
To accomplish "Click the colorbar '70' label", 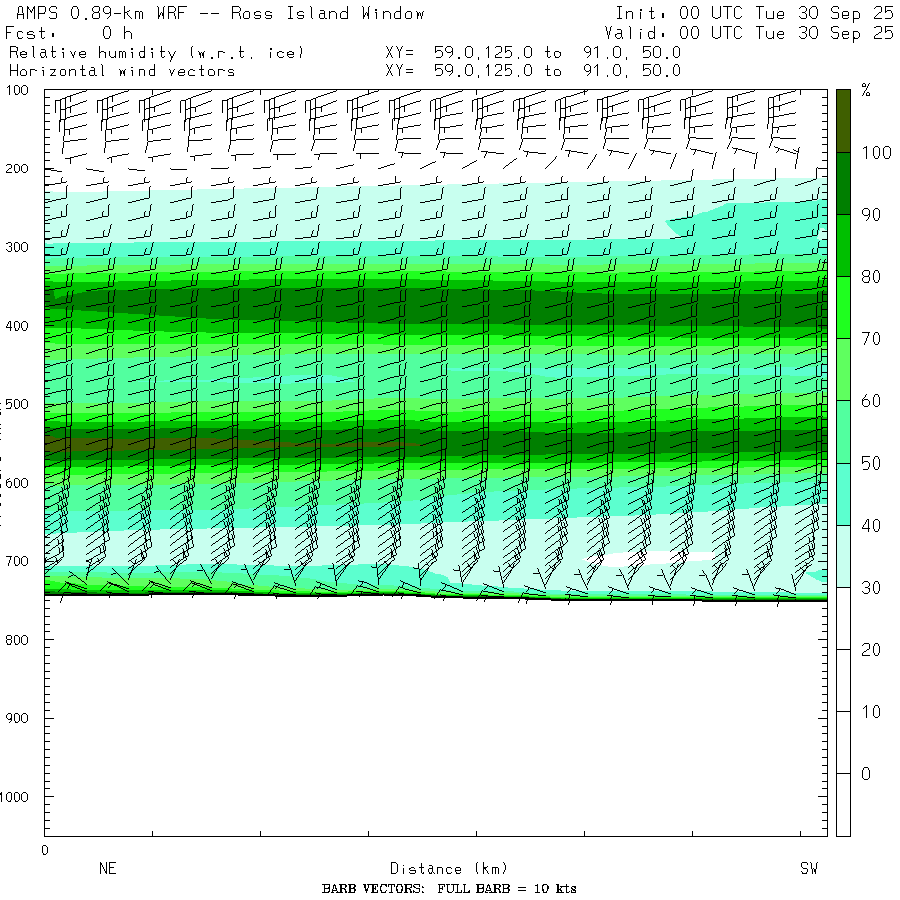I will pos(871,339).
